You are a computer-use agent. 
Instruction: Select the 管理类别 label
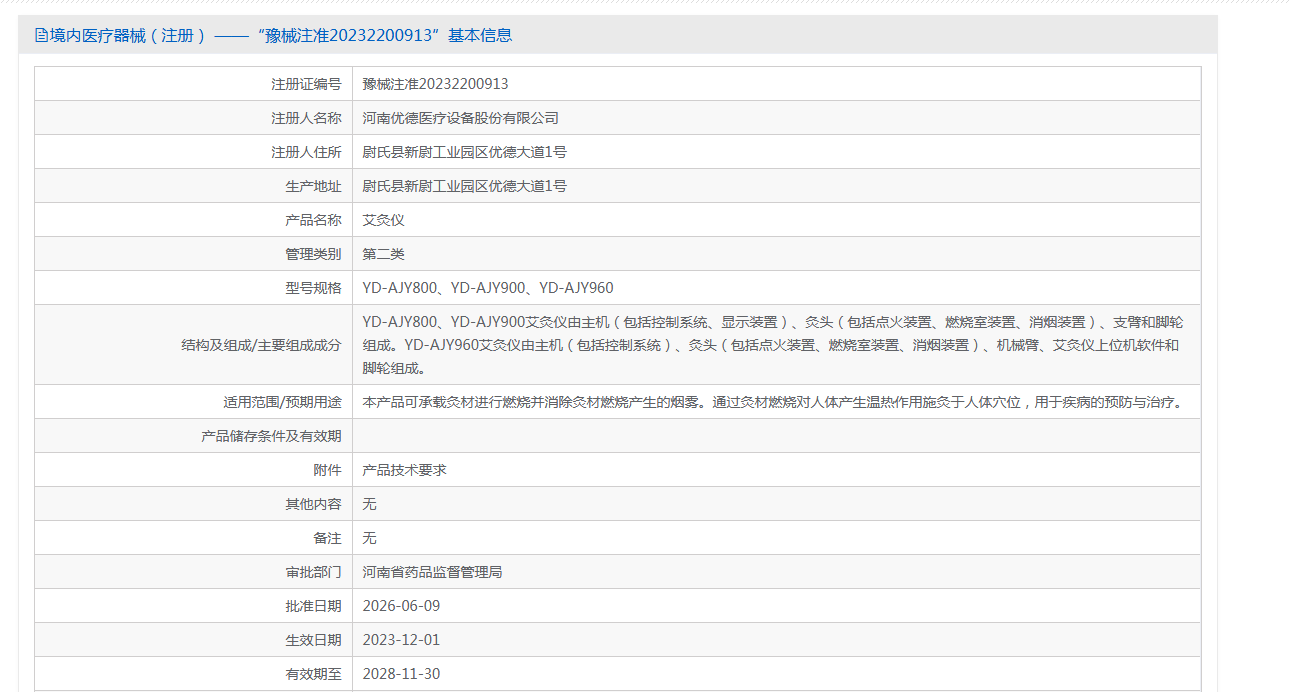tap(313, 254)
